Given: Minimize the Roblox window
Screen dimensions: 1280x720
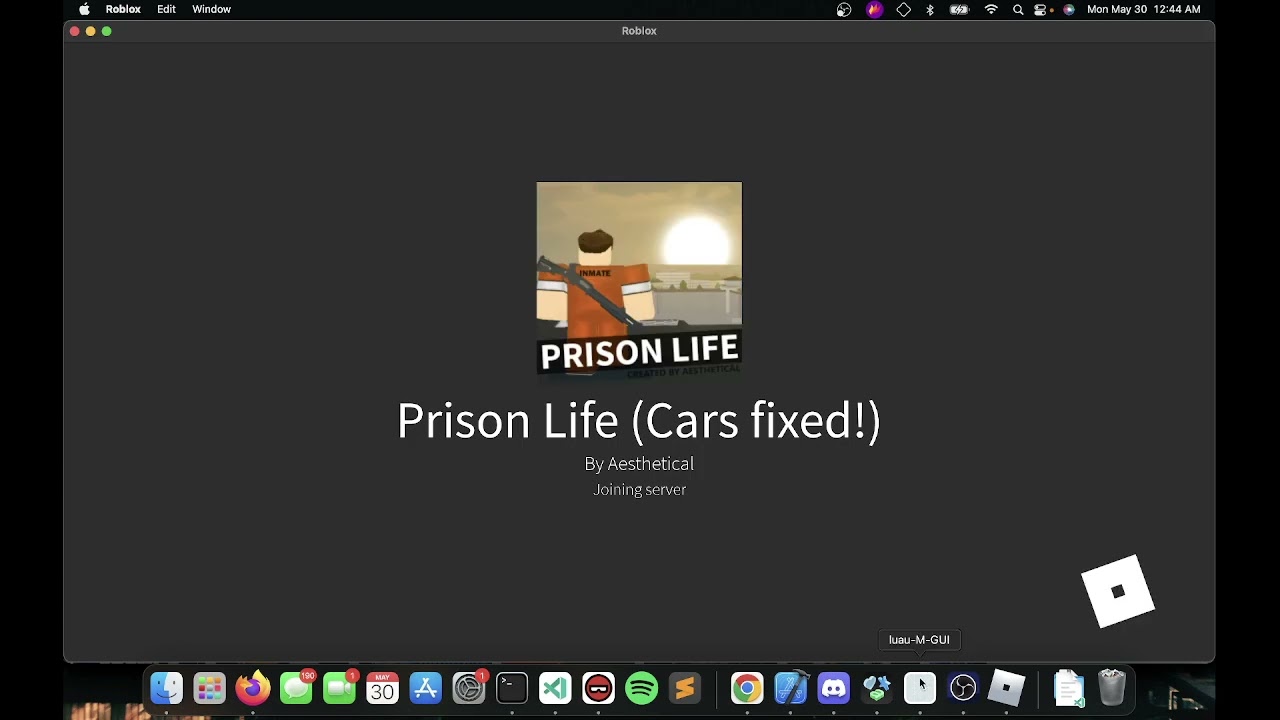Looking at the screenshot, I should point(90,31).
